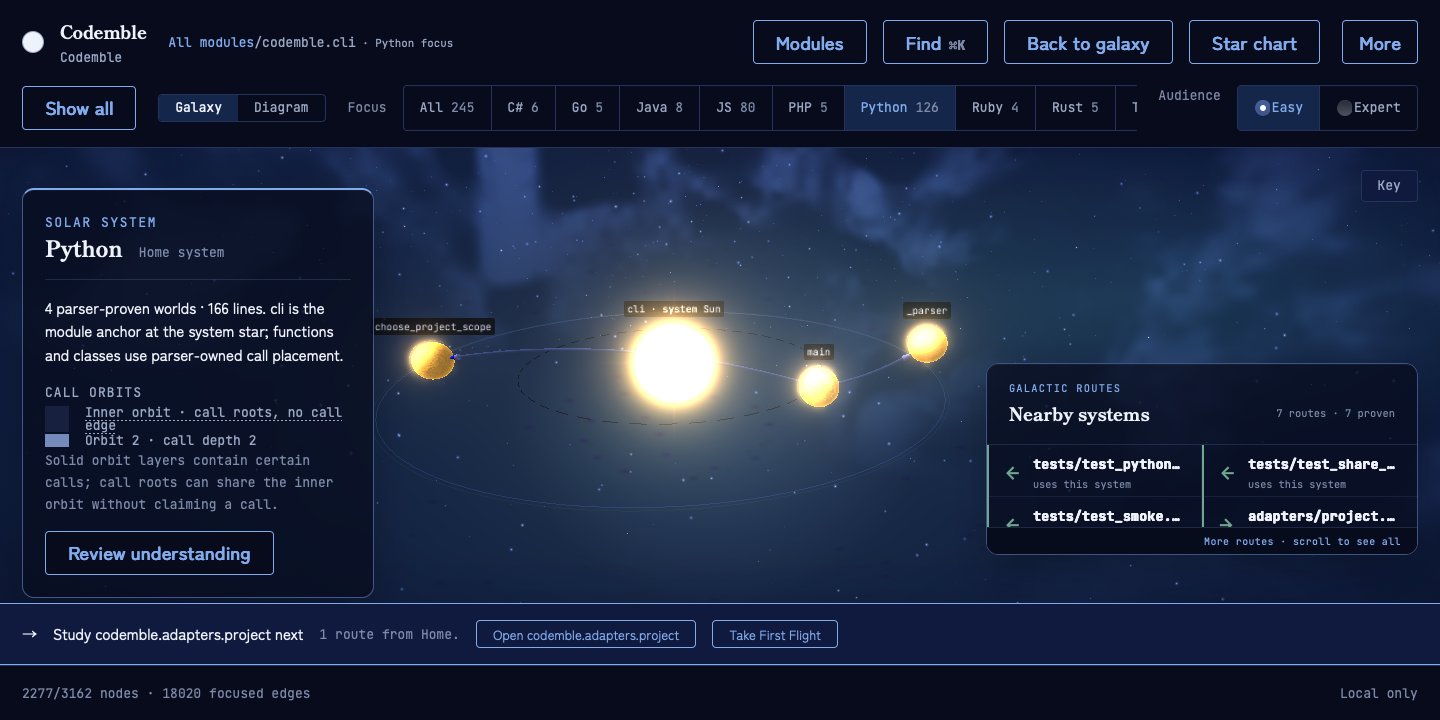Select the JS 80 focus tab
This screenshot has width=1440, height=720.
(736, 108)
